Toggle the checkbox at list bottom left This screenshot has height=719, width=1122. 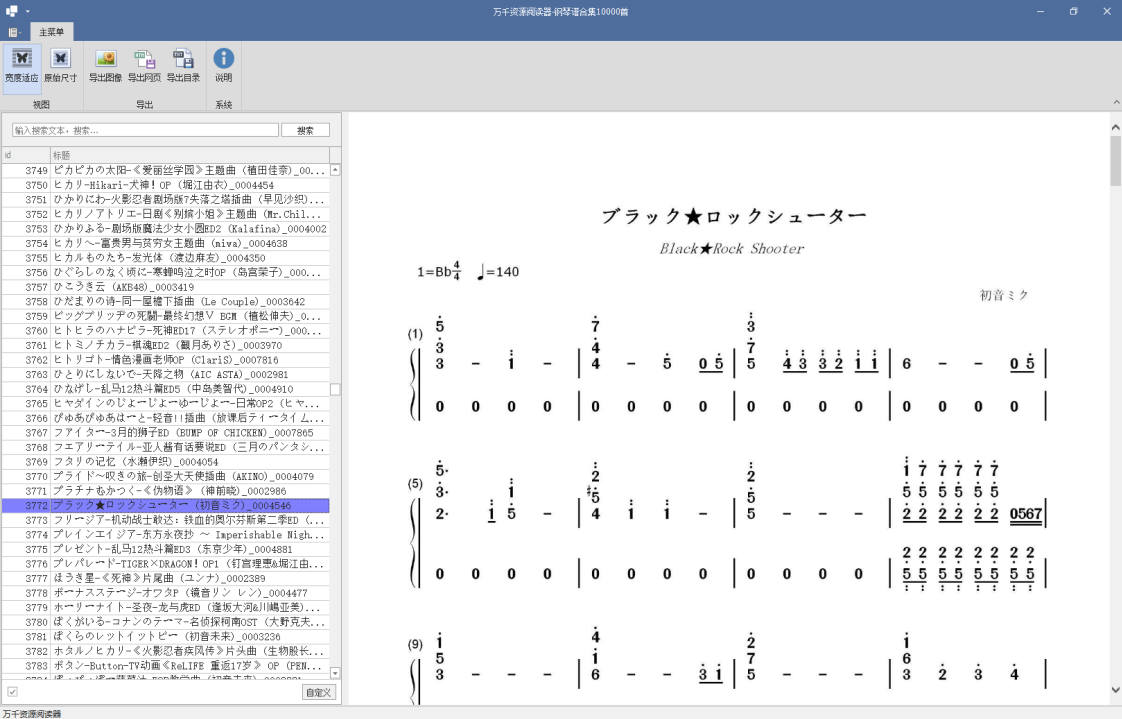point(12,692)
